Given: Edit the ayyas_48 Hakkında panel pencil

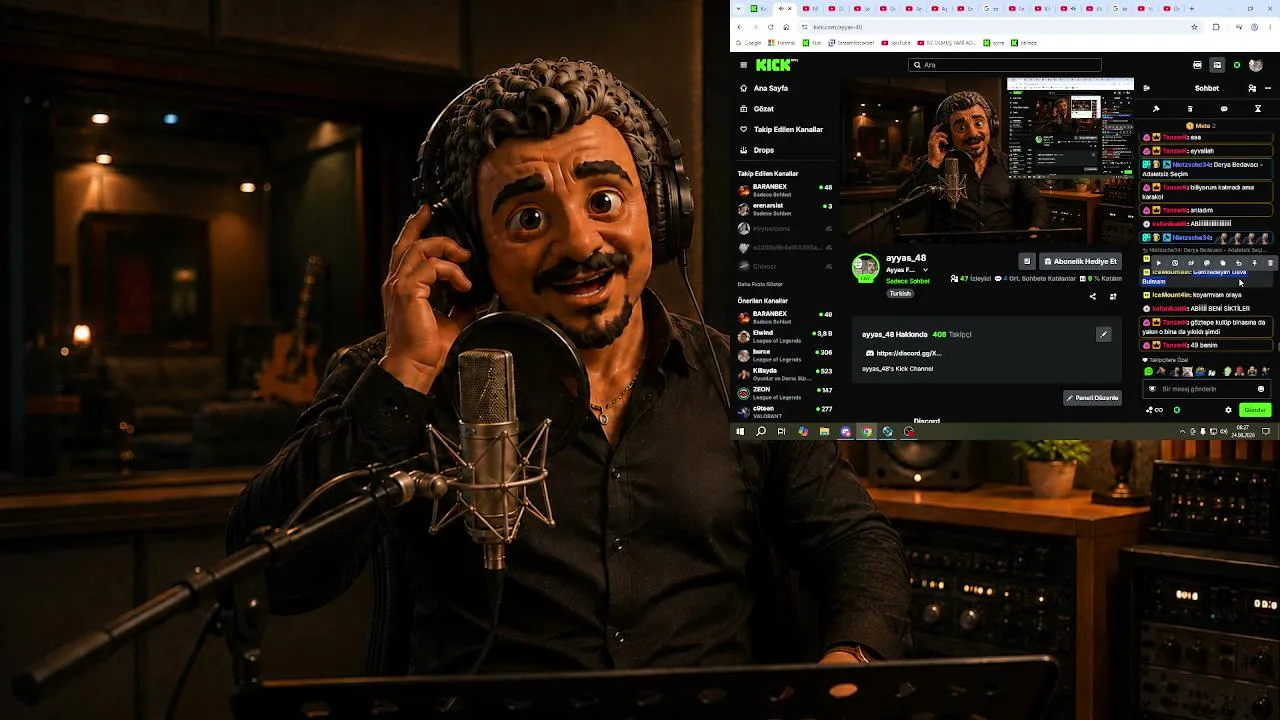Looking at the screenshot, I should (x=1103, y=334).
